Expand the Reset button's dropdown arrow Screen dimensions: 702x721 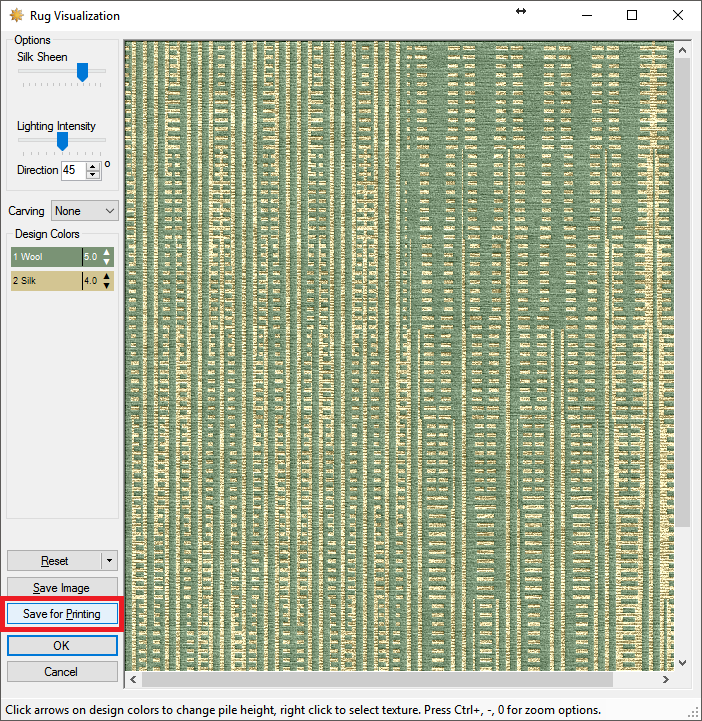(110, 561)
